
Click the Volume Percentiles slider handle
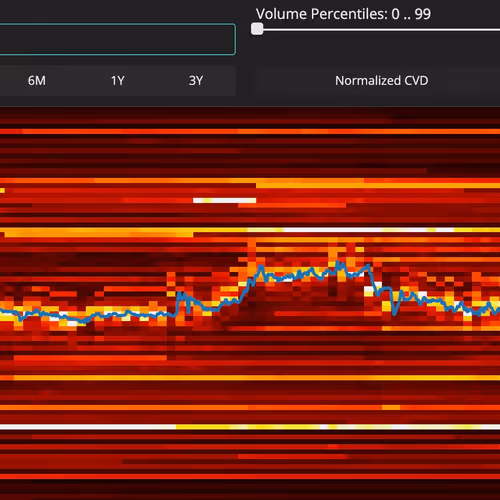pyautogui.click(x=257, y=29)
